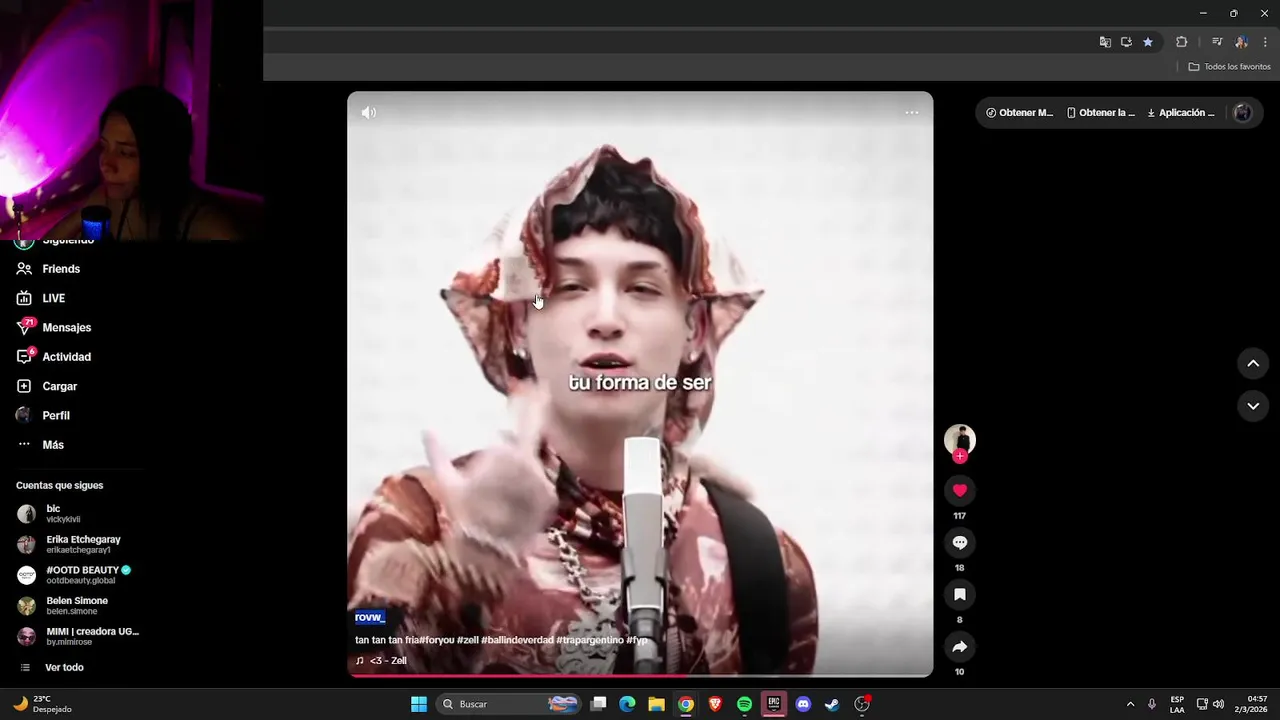Click the Friends people icon
The width and height of the screenshot is (1280, 720).
click(x=24, y=269)
